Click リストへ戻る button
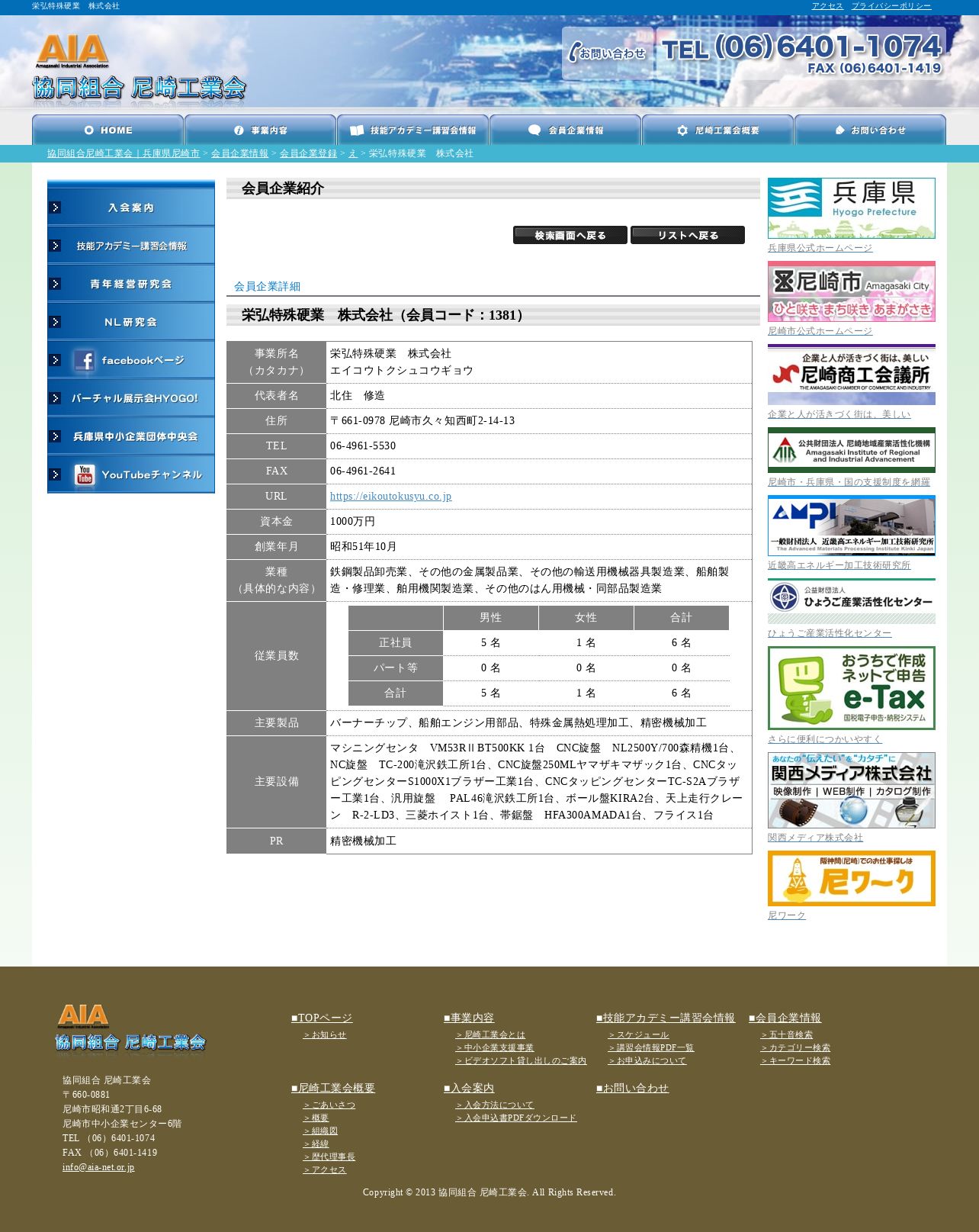The width and height of the screenshot is (979, 1232). 688,235
